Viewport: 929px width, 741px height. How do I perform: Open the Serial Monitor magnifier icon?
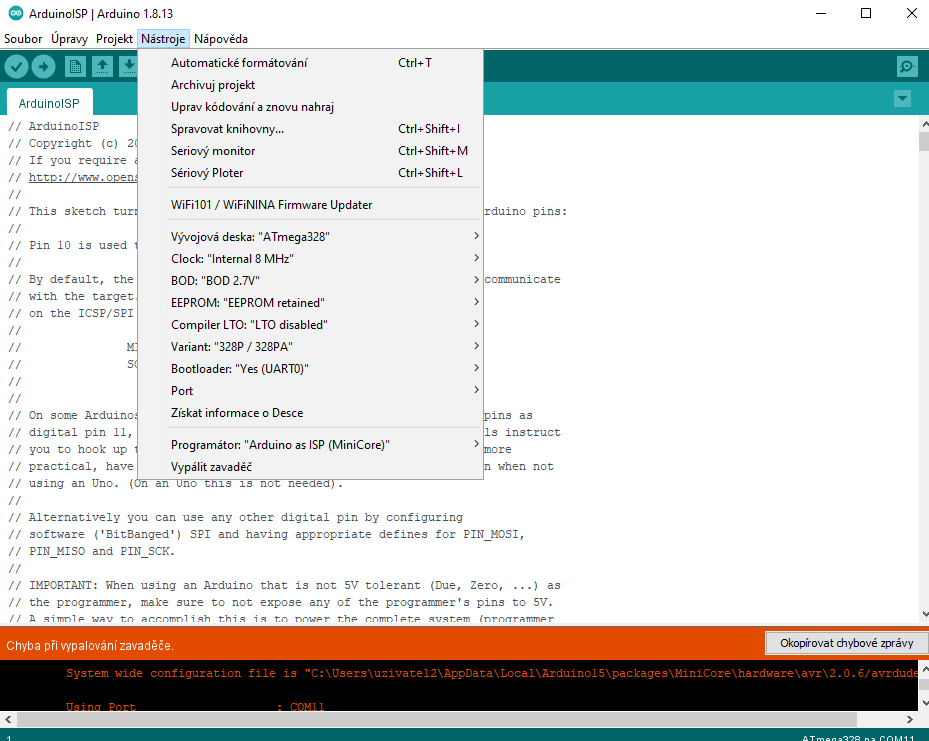coord(906,67)
